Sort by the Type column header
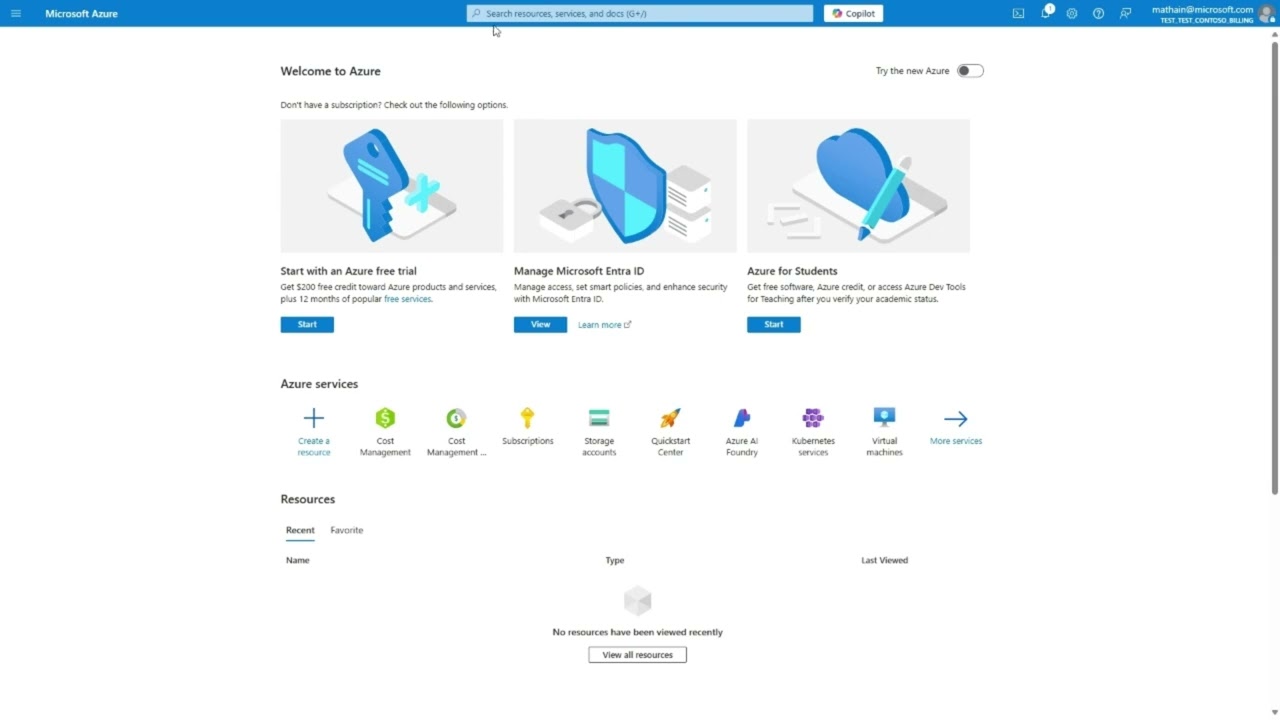 615,560
